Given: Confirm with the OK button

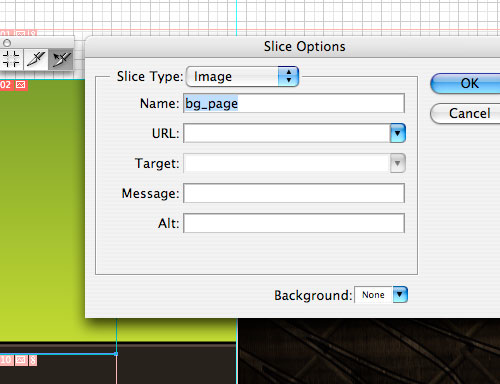Looking at the screenshot, I should pyautogui.click(x=465, y=83).
